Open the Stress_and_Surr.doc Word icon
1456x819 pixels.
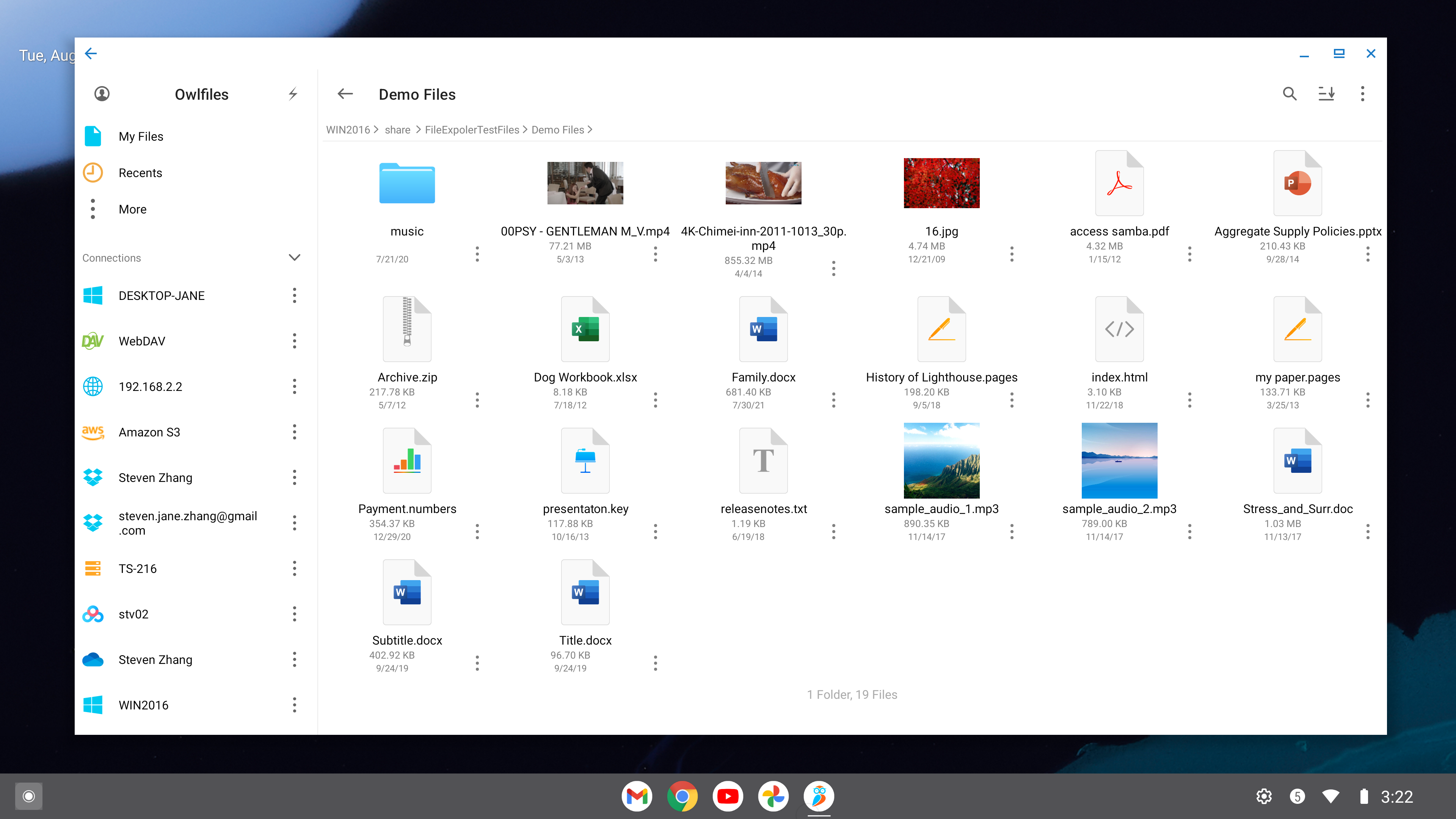[1297, 461]
